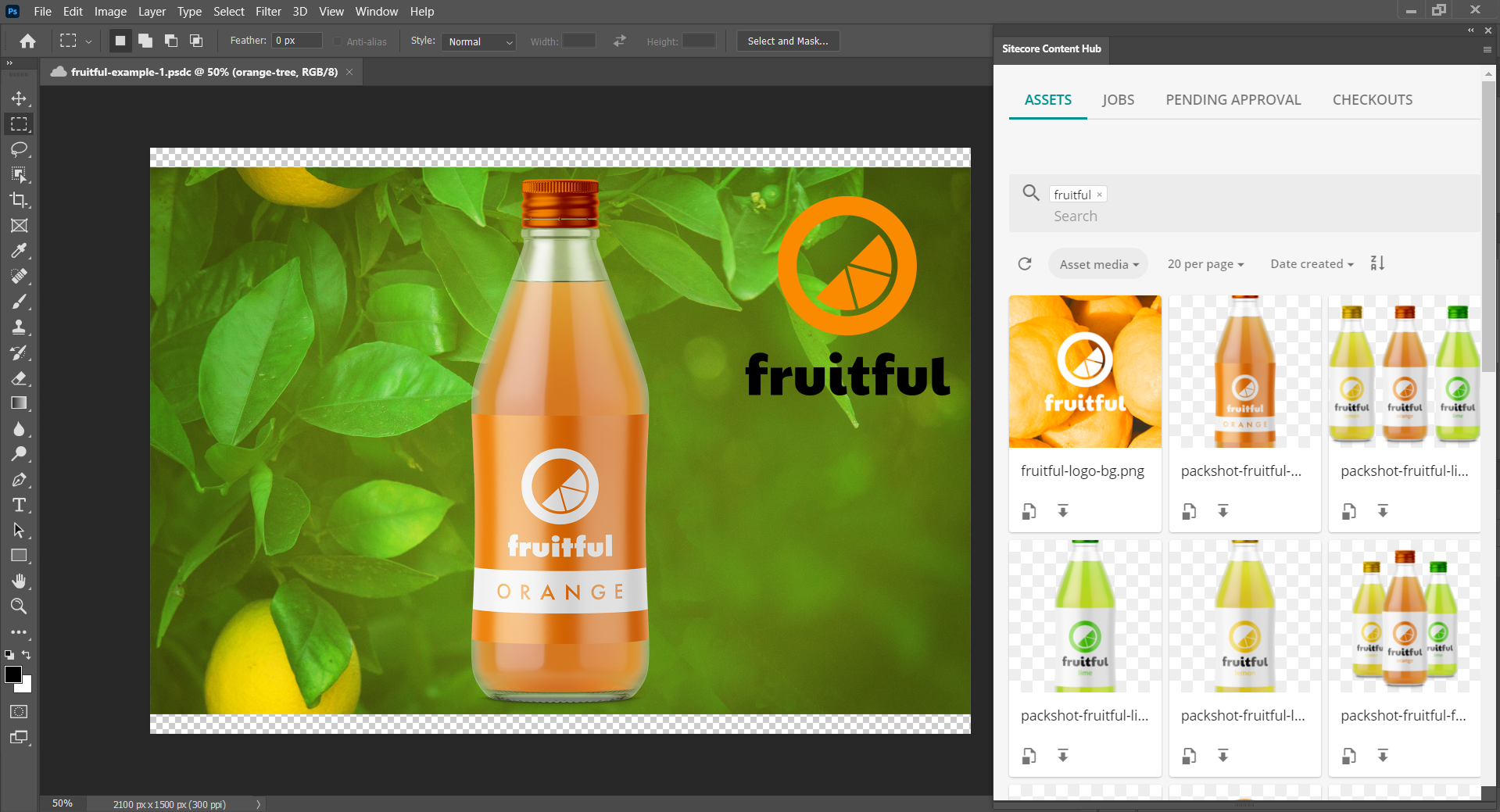Open the Content Hub panel options menu
Image resolution: width=1500 pixels, height=812 pixels.
(1487, 49)
